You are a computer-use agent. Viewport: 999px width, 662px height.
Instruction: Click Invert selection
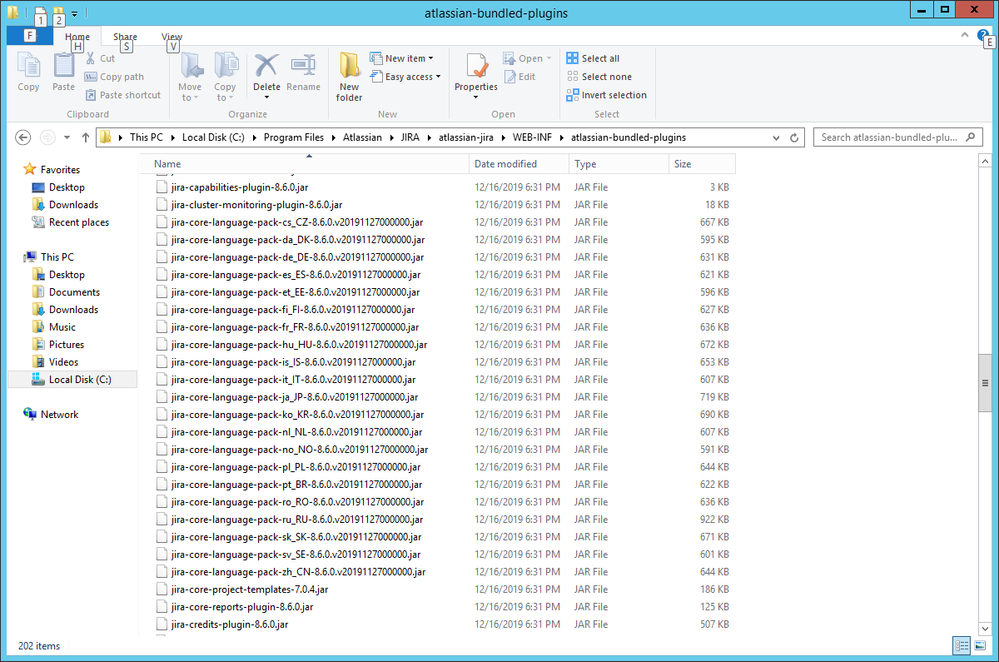coord(607,95)
